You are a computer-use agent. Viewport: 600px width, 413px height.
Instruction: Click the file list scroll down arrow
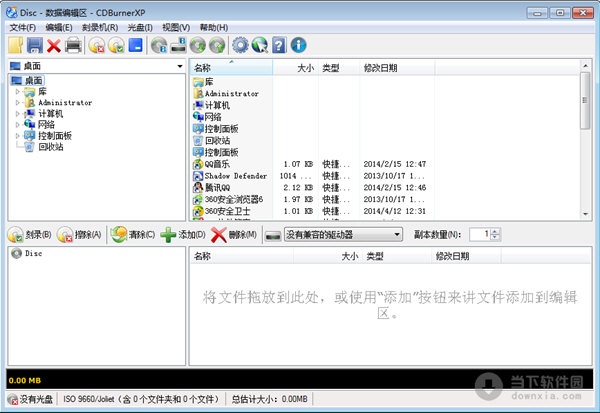[585, 214]
